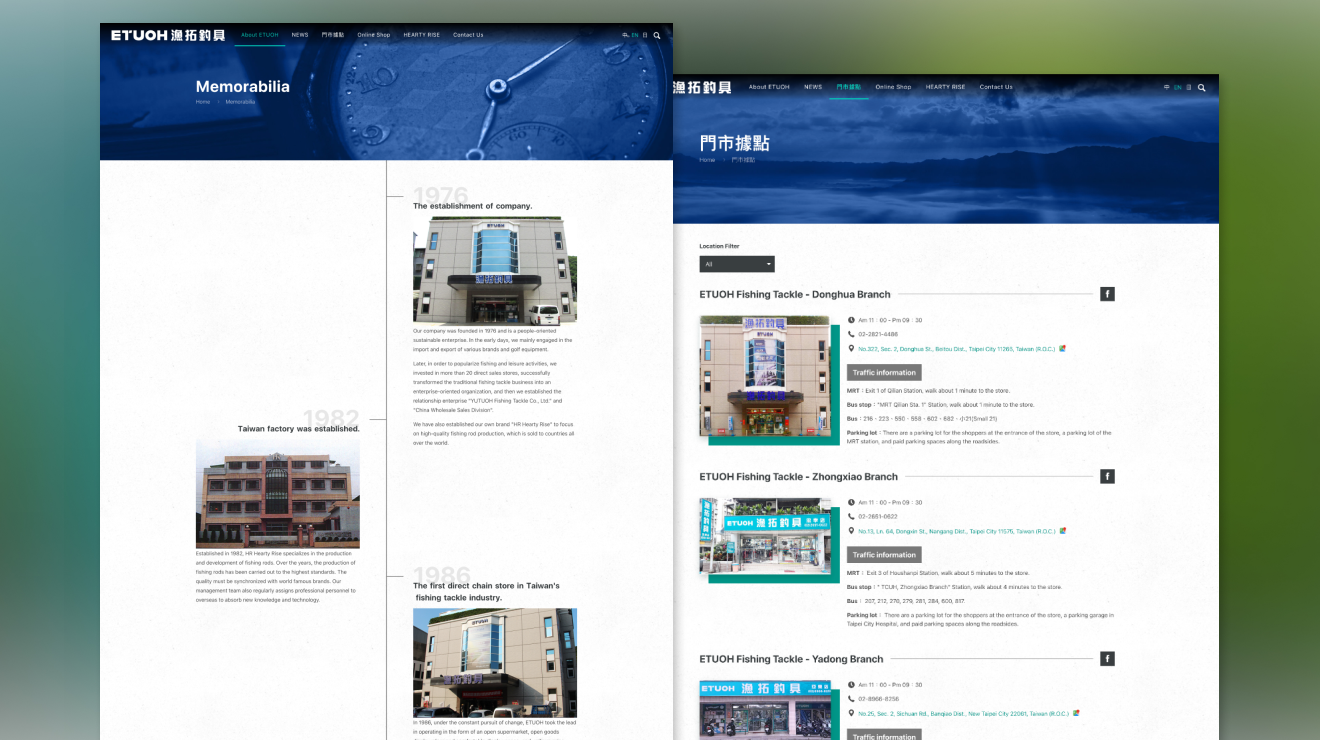Click the 漁拓釣具 logo on store locations page
Screen dimensions: 1320x740
pyautogui.click(x=704, y=87)
